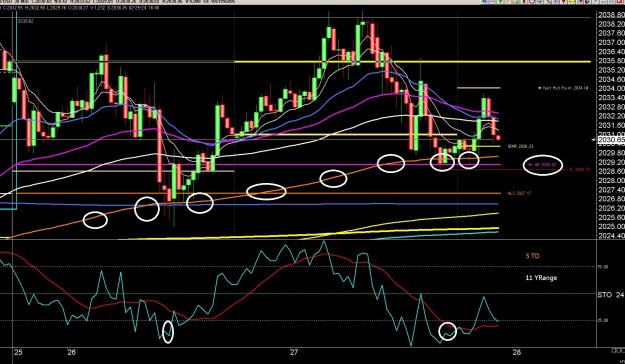
Task: Click date label 28 on time axis
Action: coord(517,352)
